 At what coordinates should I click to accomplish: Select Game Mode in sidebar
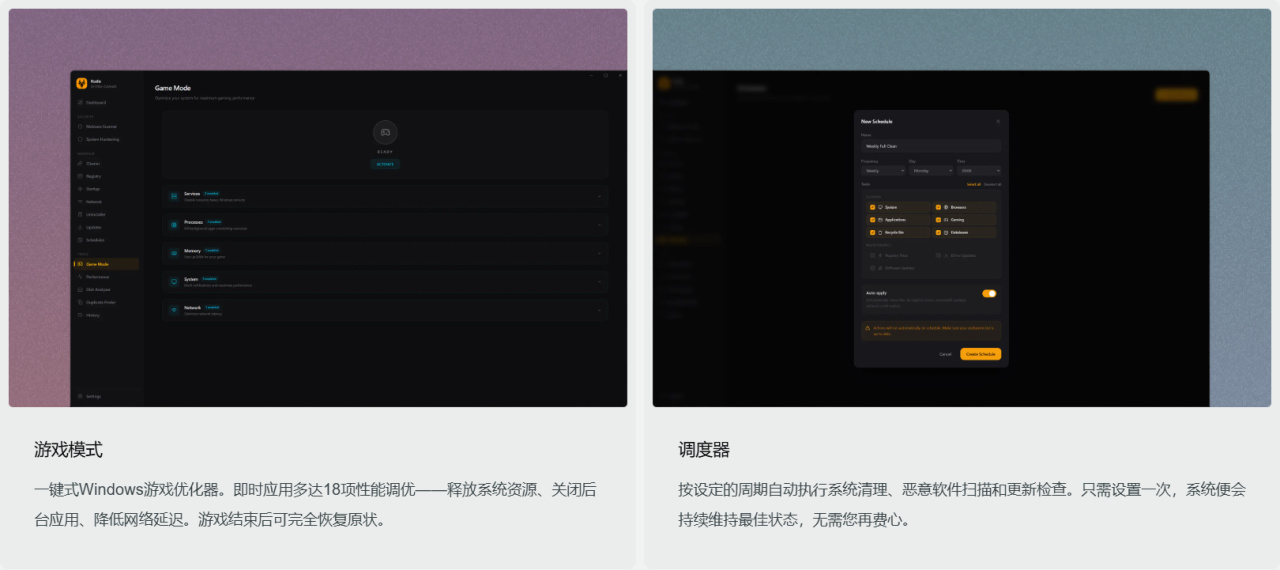point(106,264)
